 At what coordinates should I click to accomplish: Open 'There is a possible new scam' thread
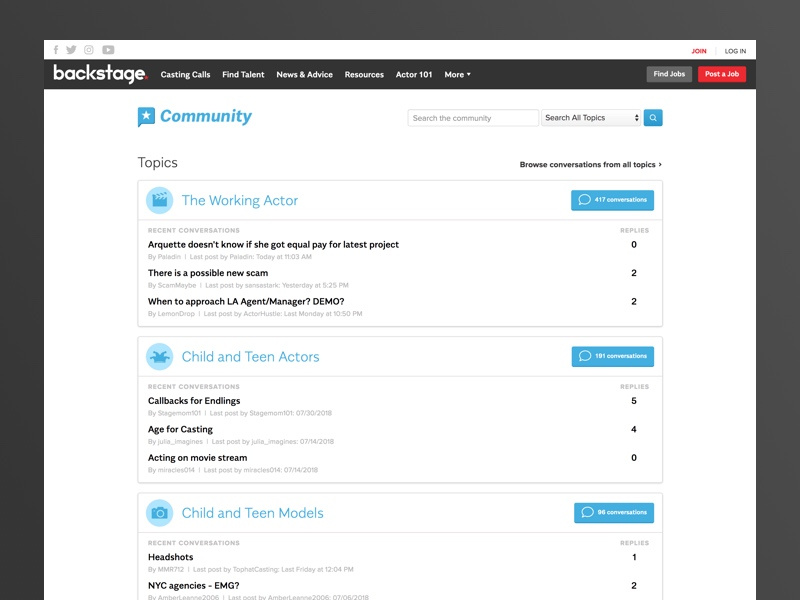point(208,273)
